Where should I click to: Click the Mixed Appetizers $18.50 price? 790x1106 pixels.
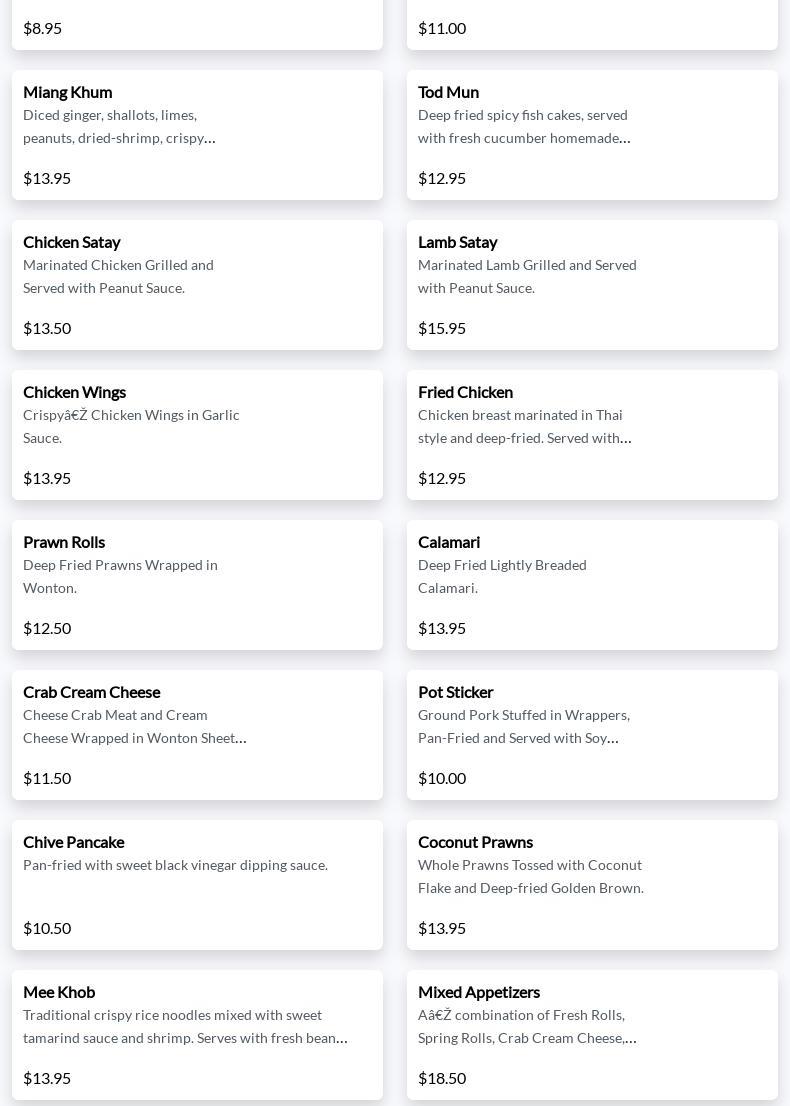coord(442,1078)
